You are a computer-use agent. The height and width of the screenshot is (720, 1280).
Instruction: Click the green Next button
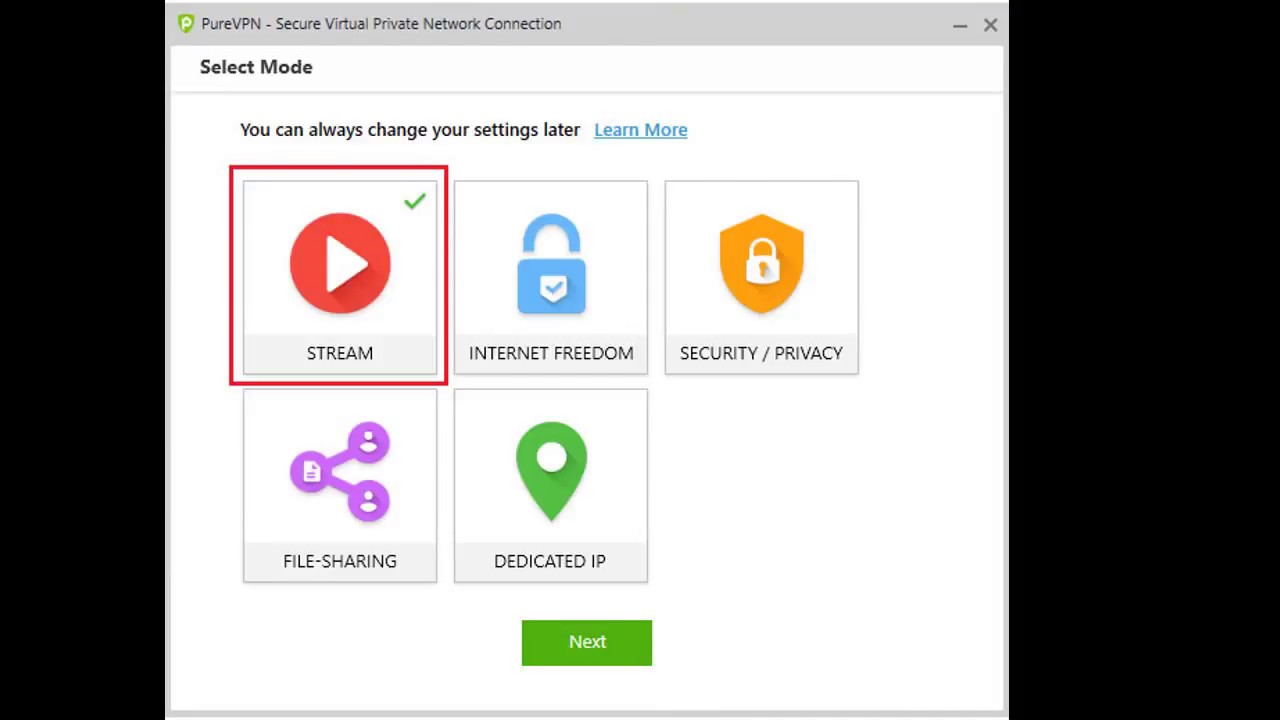[587, 642]
